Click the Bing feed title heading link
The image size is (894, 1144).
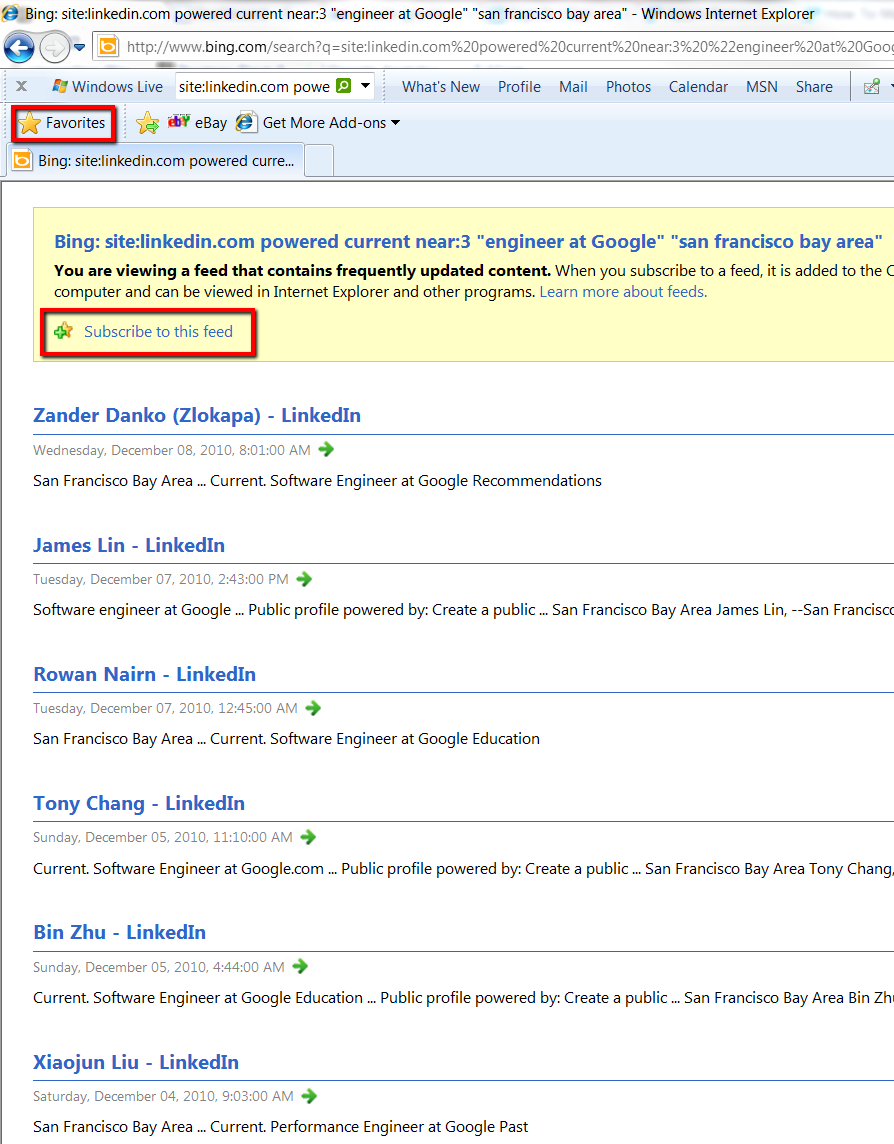(x=468, y=241)
